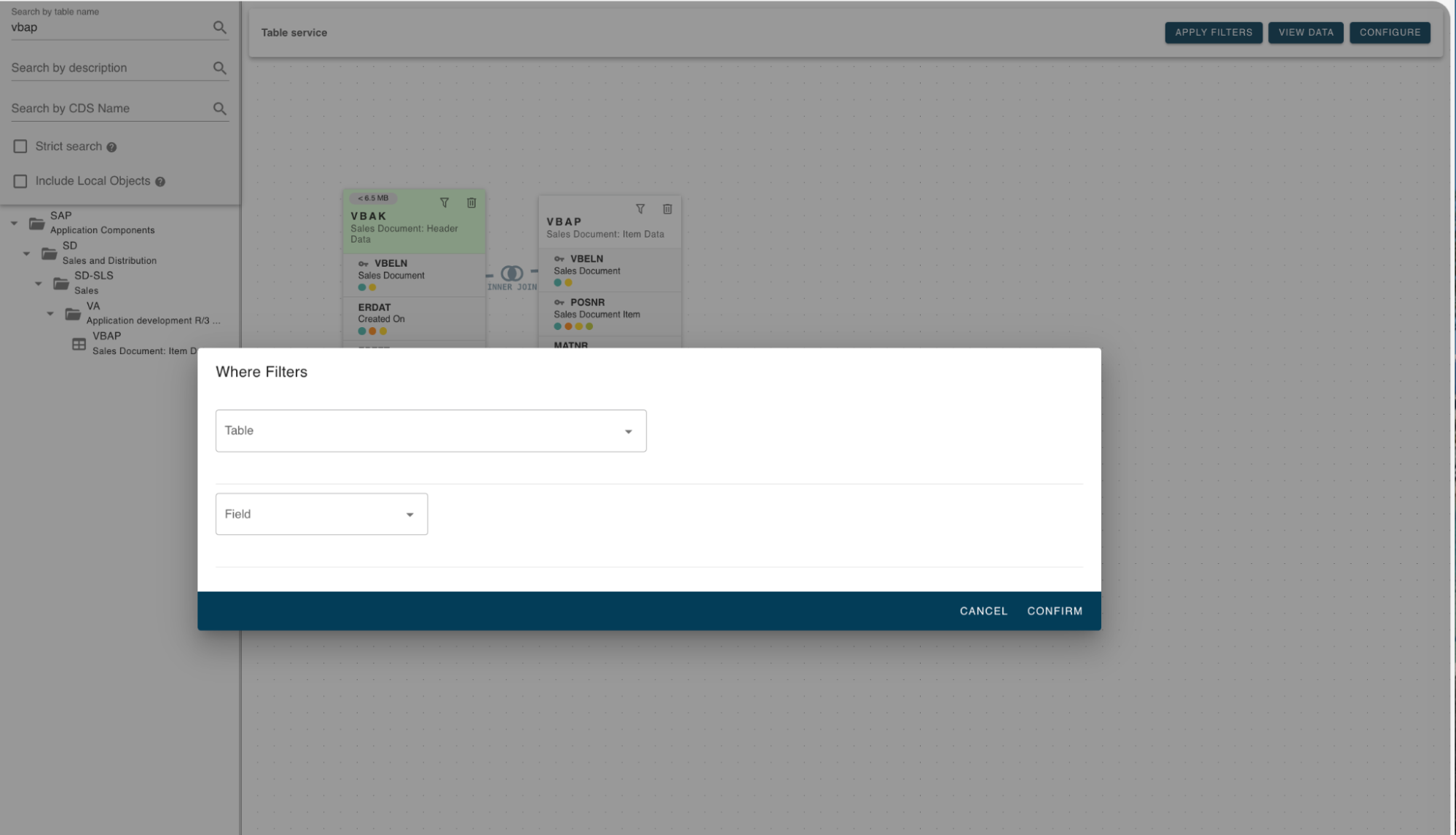
Task: Open the help icon beside Include Local Objects
Action: 160,181
